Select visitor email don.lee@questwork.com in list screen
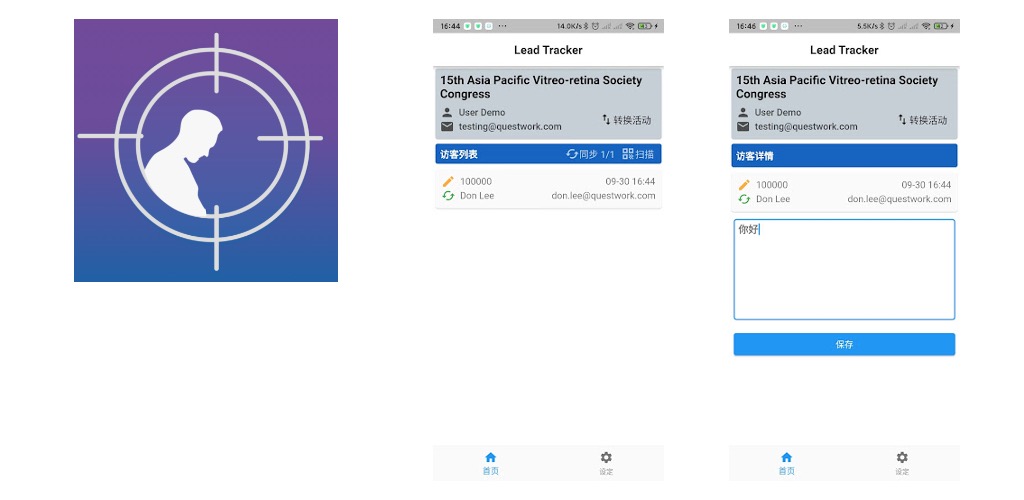Image resolution: width=1024 pixels, height=500 pixels. (603, 196)
